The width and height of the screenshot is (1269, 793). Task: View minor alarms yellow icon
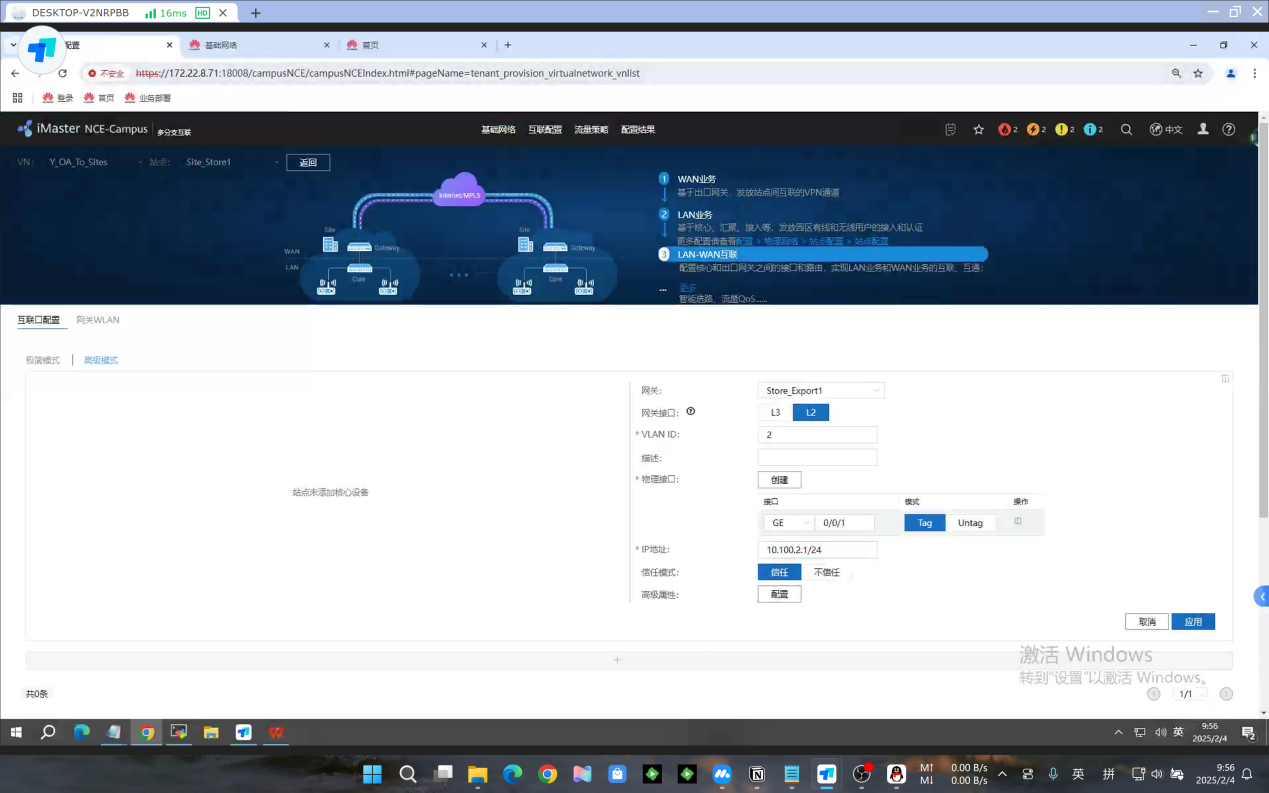[1064, 129]
